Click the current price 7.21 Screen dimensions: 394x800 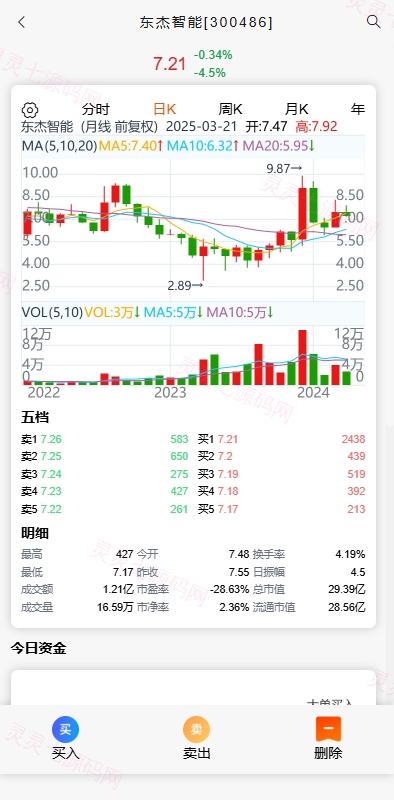[x=169, y=64]
